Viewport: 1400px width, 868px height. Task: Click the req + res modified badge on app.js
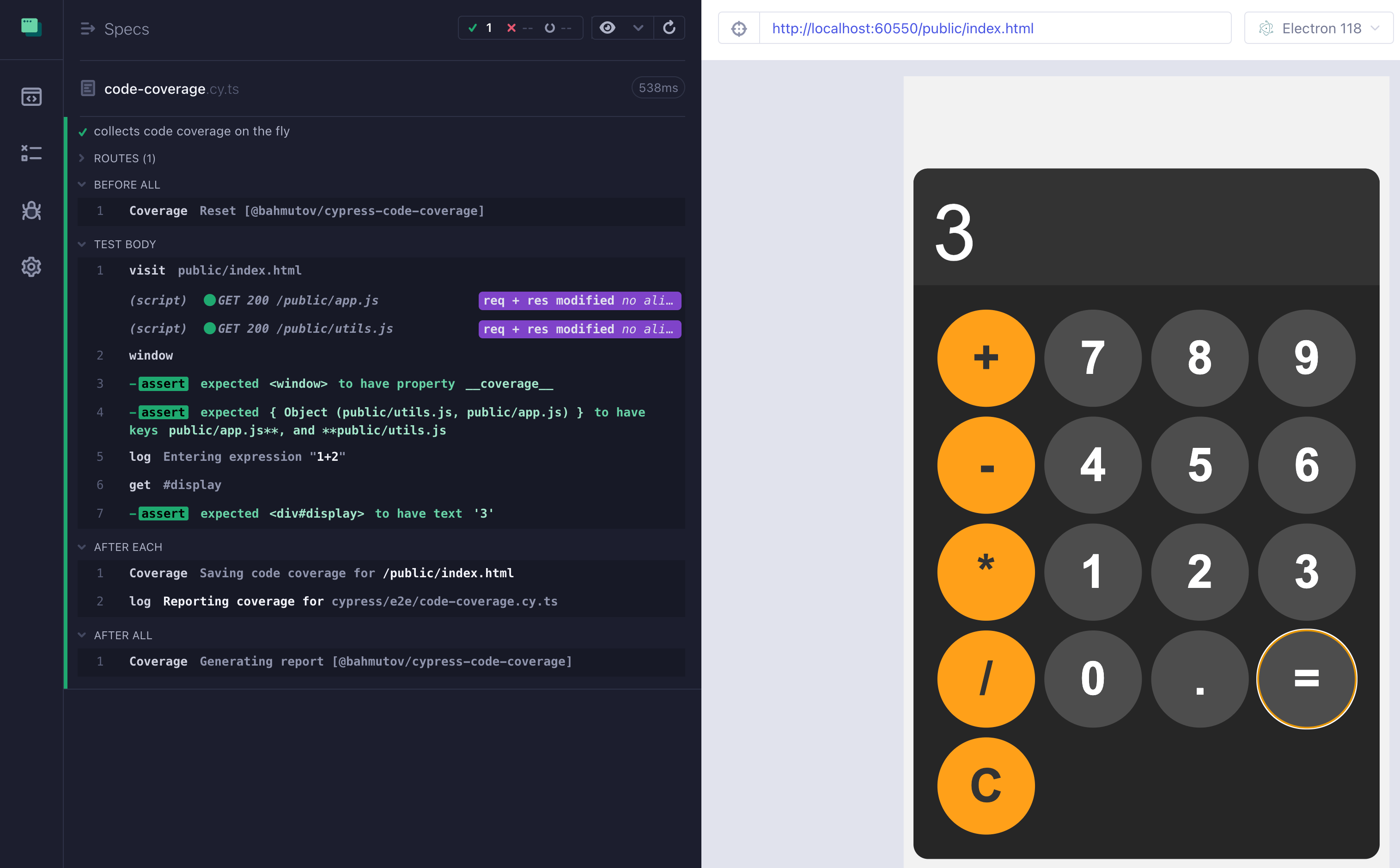(580, 300)
